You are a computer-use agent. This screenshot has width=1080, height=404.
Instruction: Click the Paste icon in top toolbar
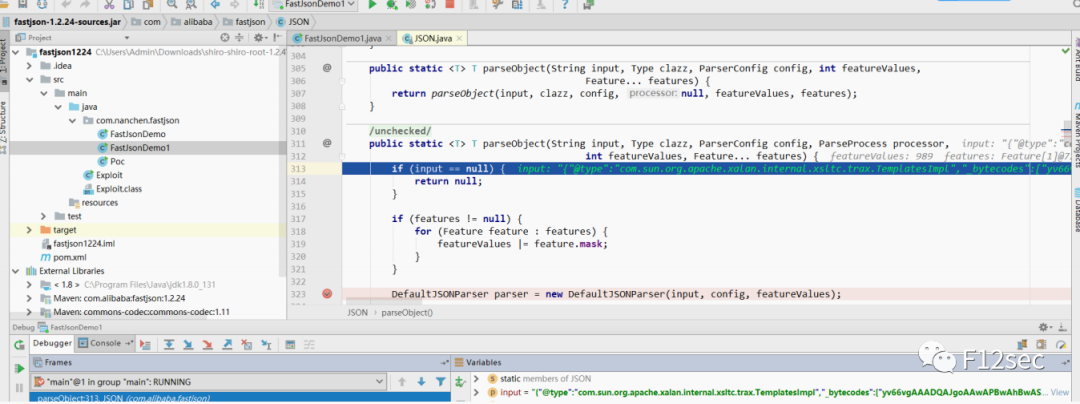click(147, 5)
